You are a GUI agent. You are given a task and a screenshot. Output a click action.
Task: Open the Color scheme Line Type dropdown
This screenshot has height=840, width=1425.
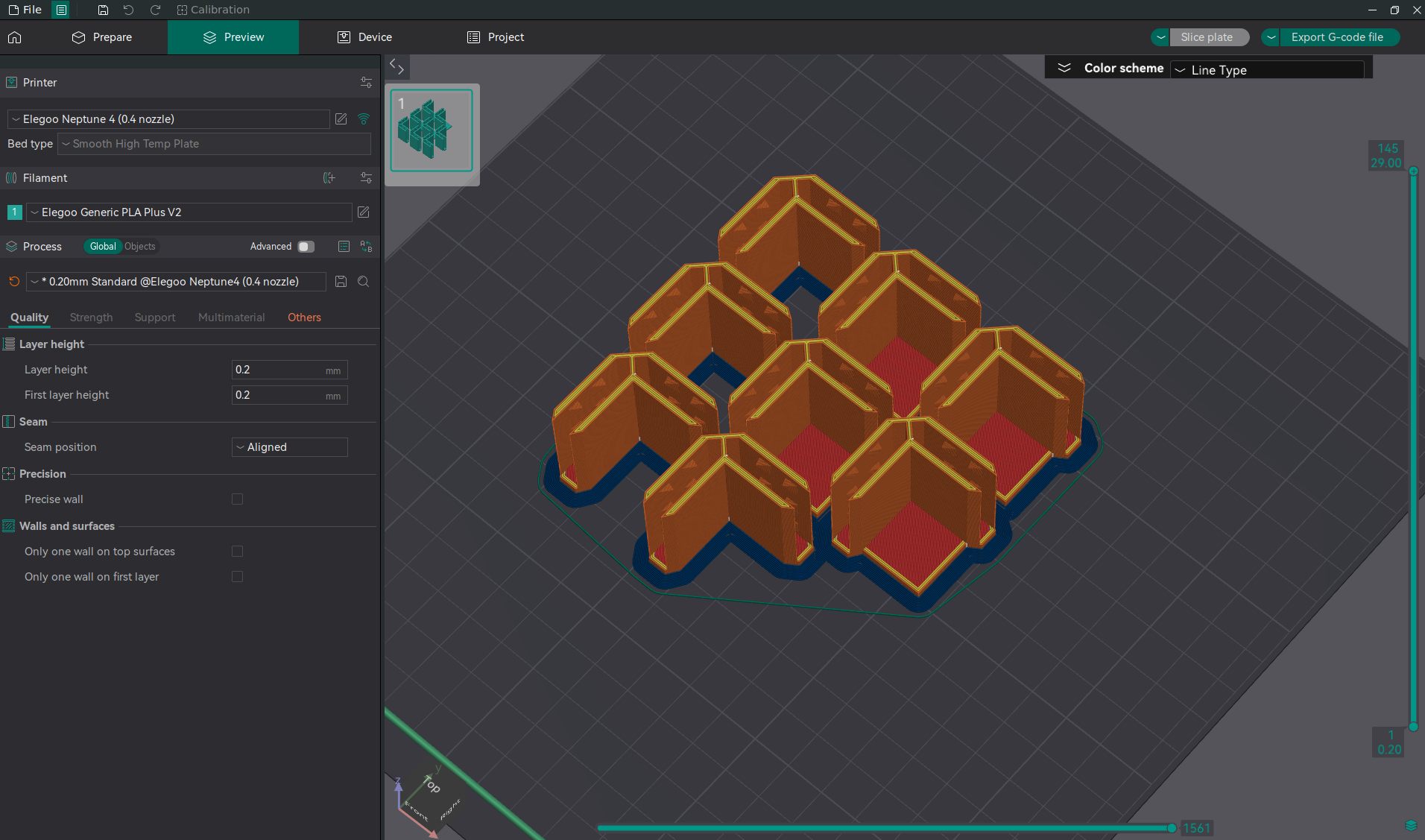1267,70
